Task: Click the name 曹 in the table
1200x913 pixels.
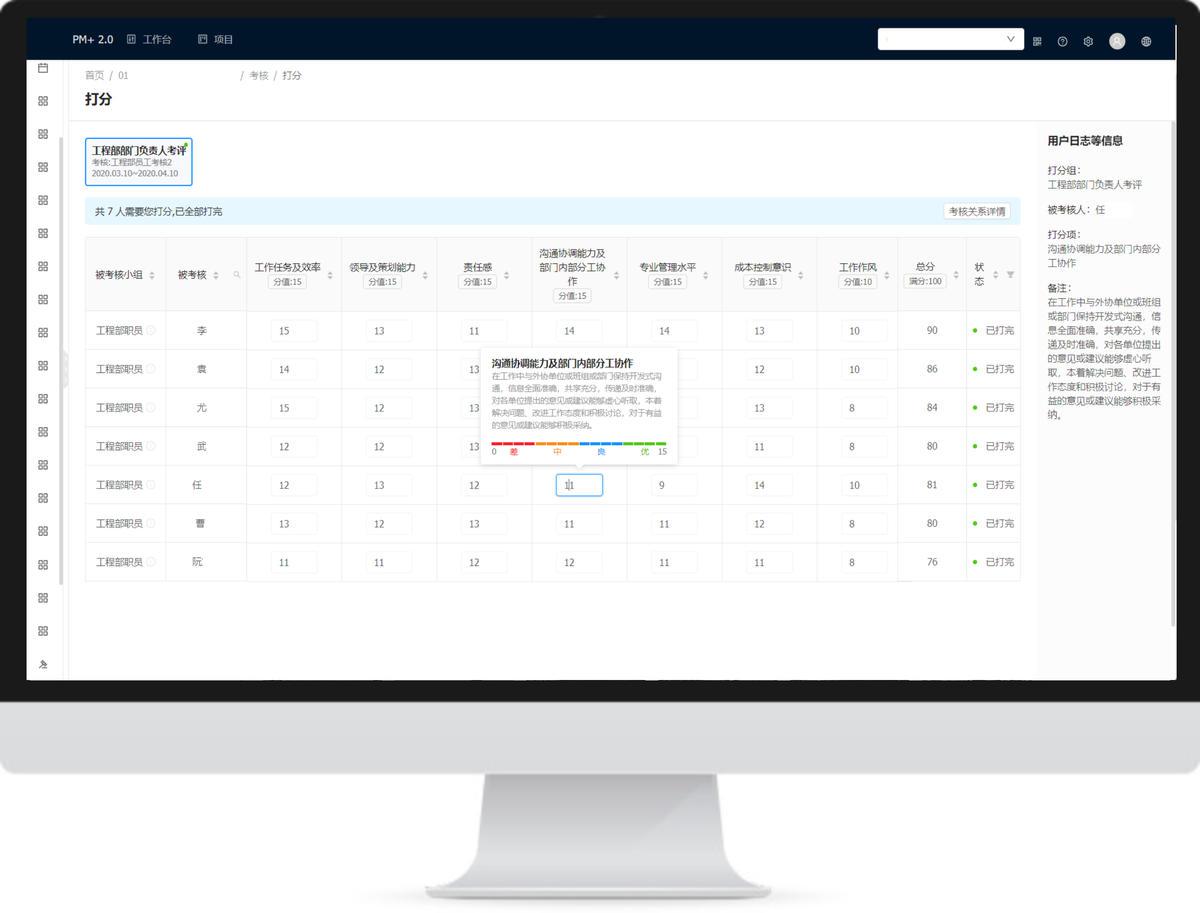Action: [x=202, y=523]
